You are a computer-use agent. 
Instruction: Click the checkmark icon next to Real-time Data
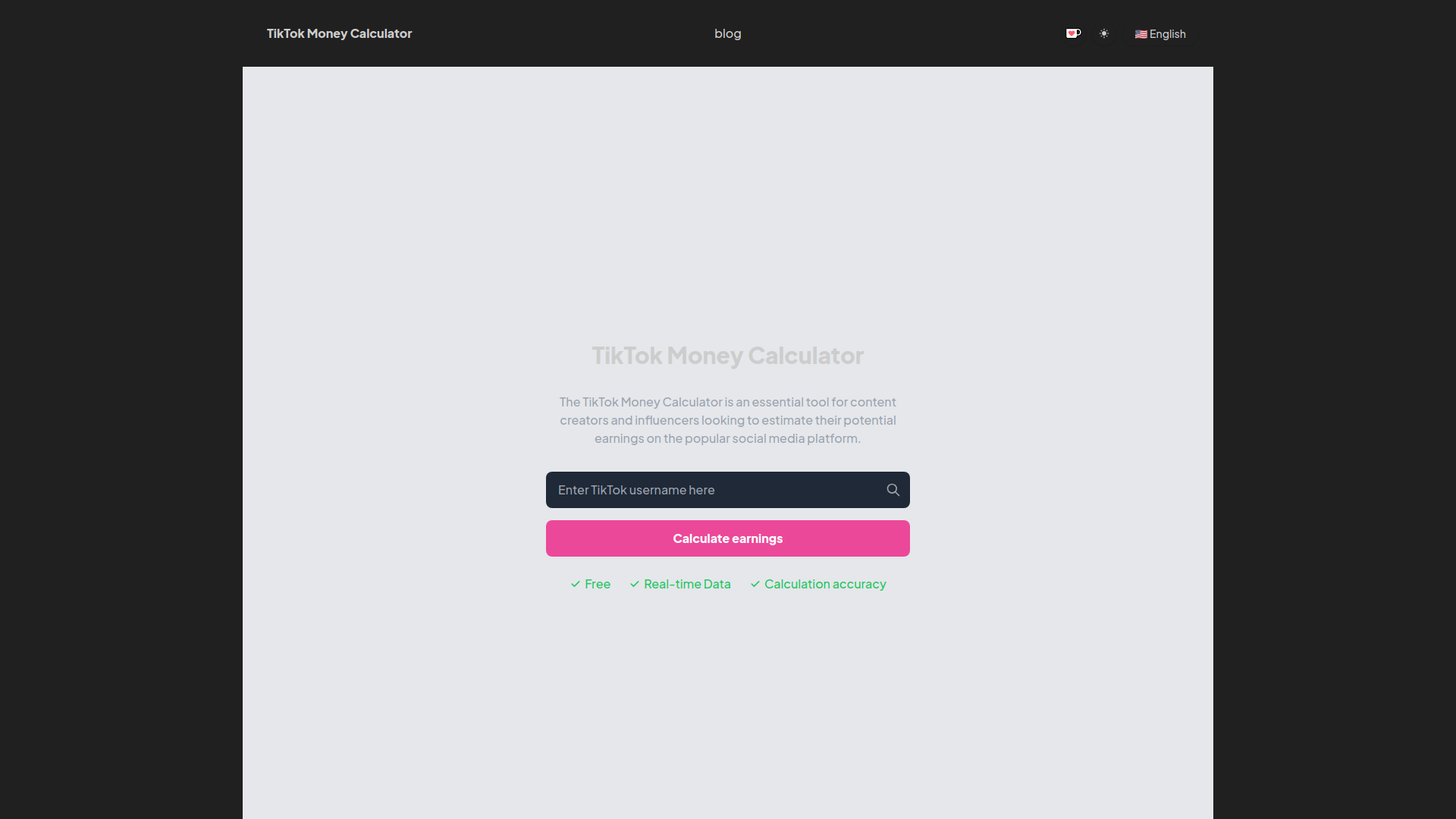click(634, 584)
